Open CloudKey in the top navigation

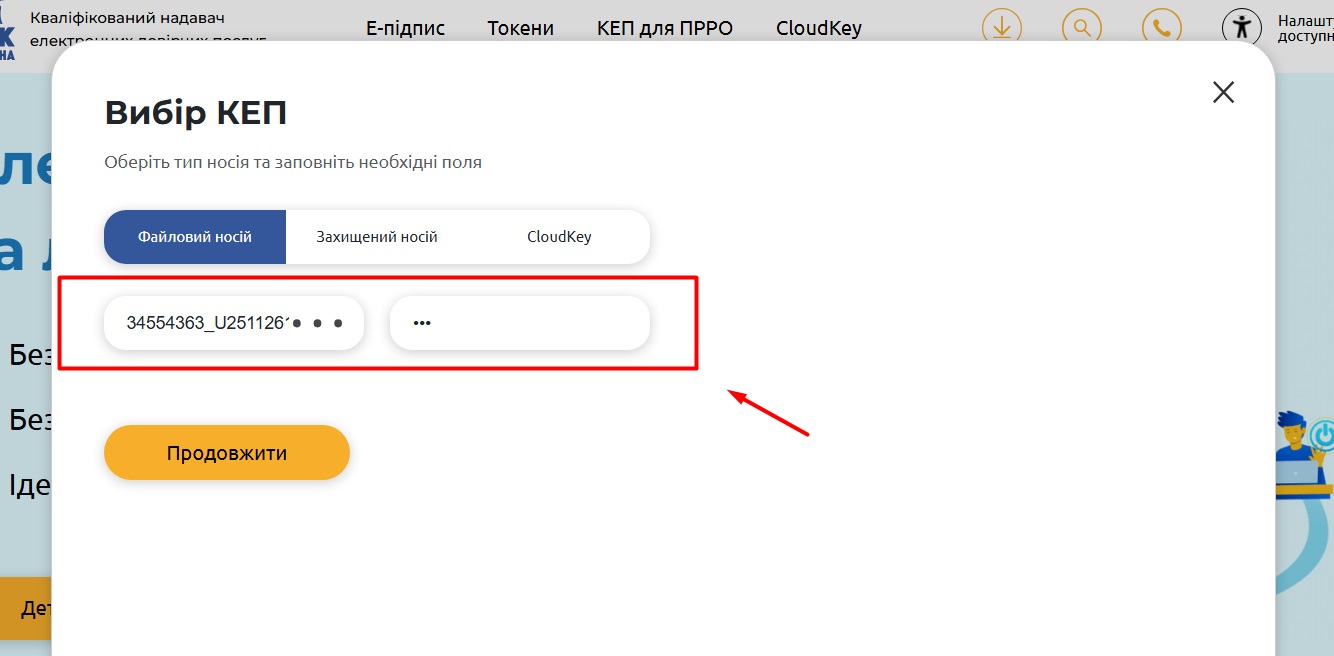click(818, 28)
